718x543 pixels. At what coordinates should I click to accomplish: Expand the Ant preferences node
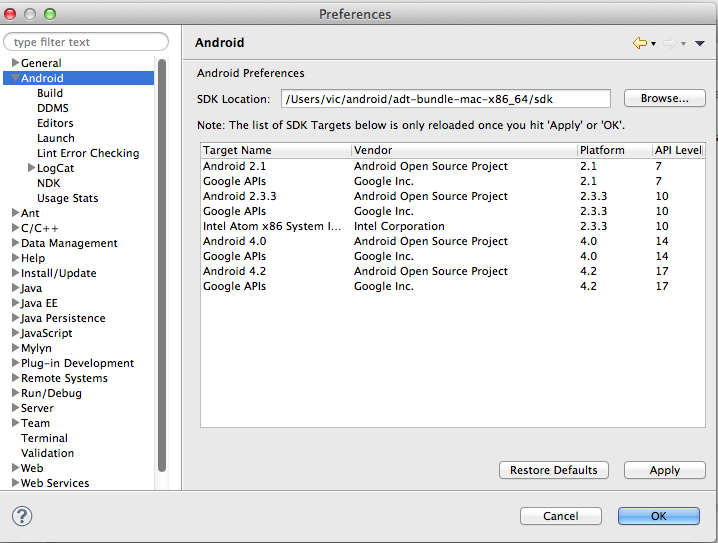tap(15, 212)
